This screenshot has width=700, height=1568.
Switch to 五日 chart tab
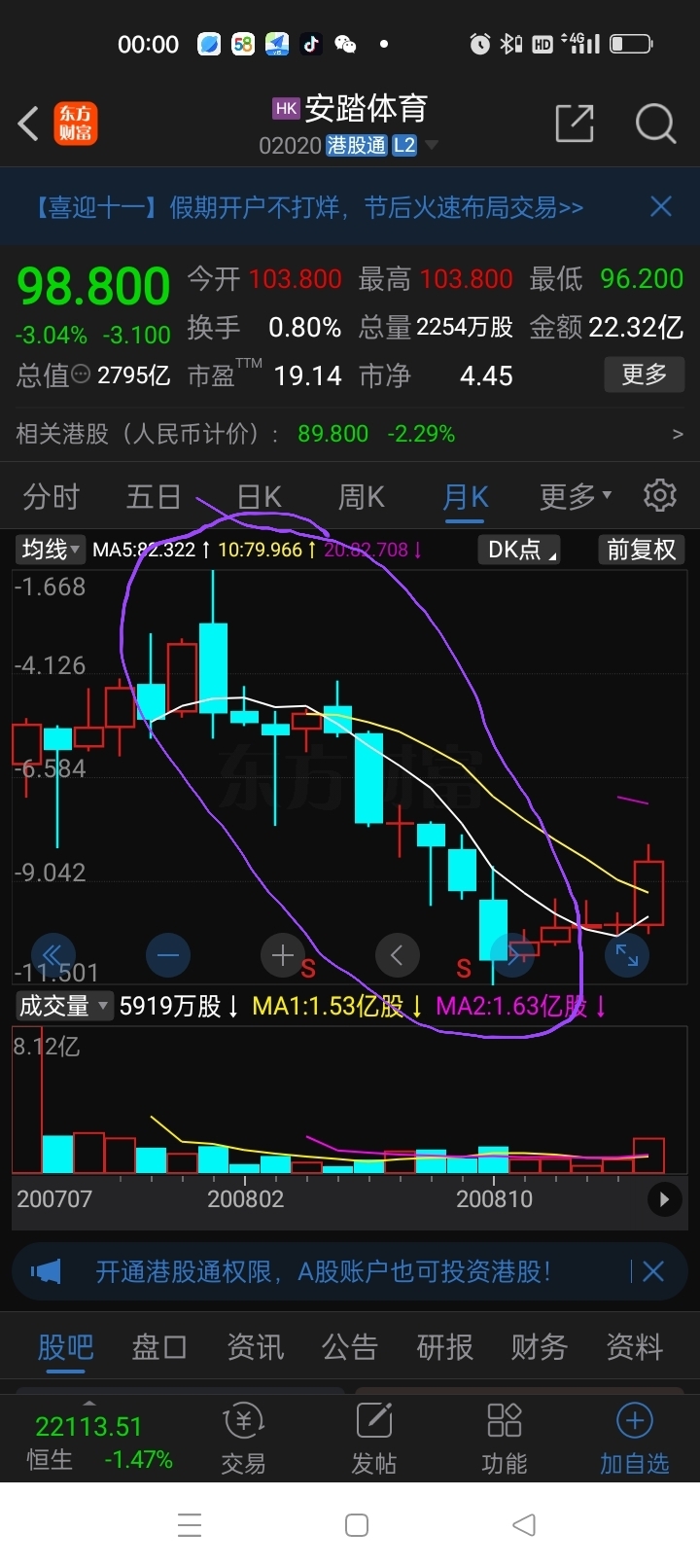pyautogui.click(x=154, y=497)
